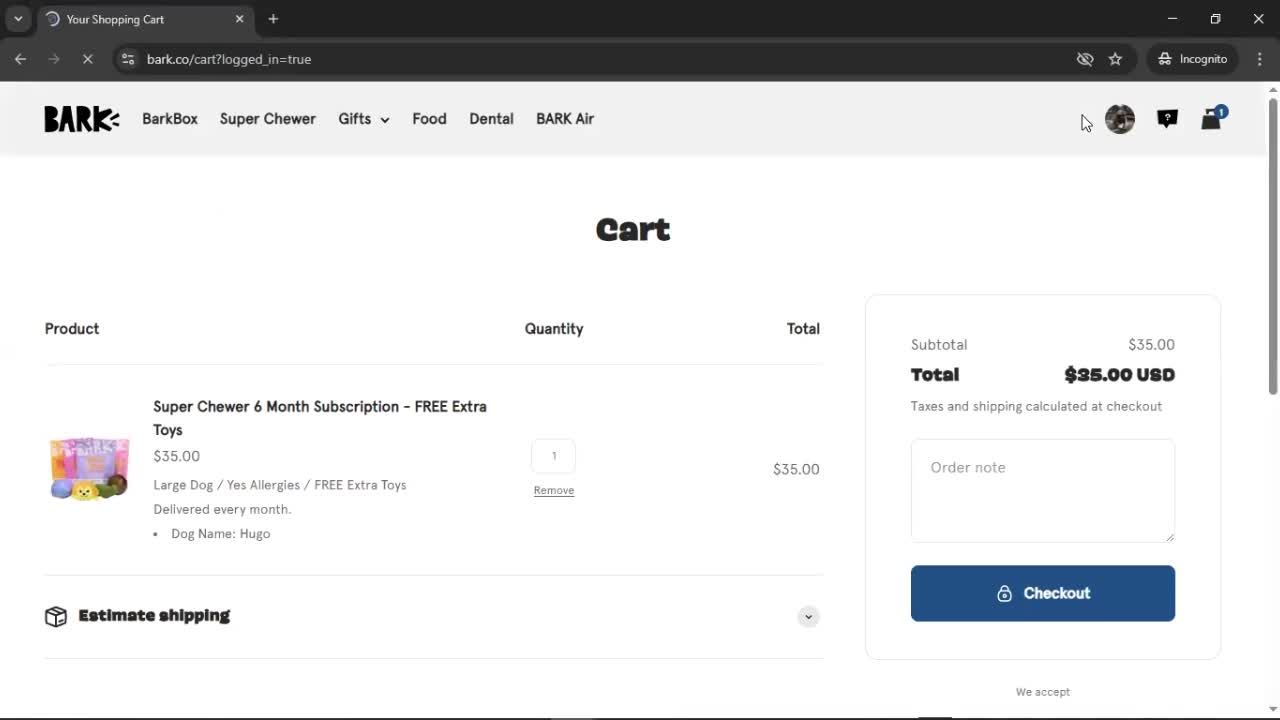Click the Order note text area
The height and width of the screenshot is (720, 1280).
tap(1043, 491)
